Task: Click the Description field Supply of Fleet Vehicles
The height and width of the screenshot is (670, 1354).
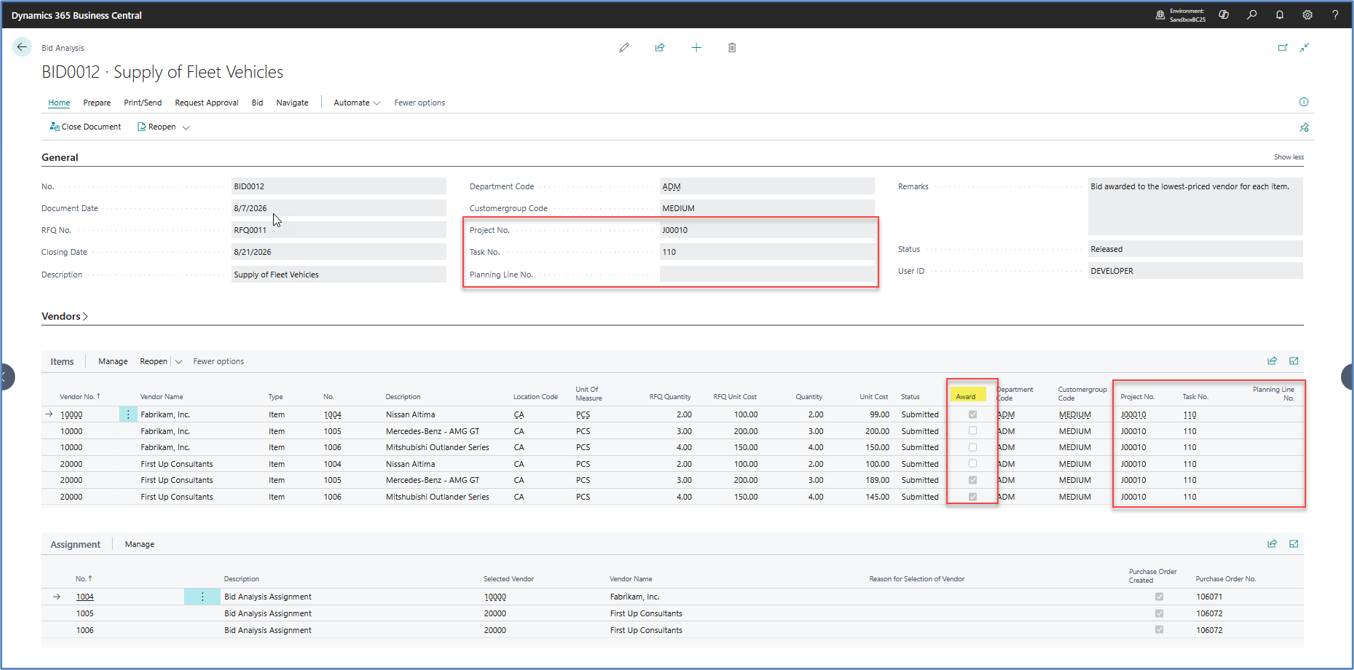Action: [339, 274]
